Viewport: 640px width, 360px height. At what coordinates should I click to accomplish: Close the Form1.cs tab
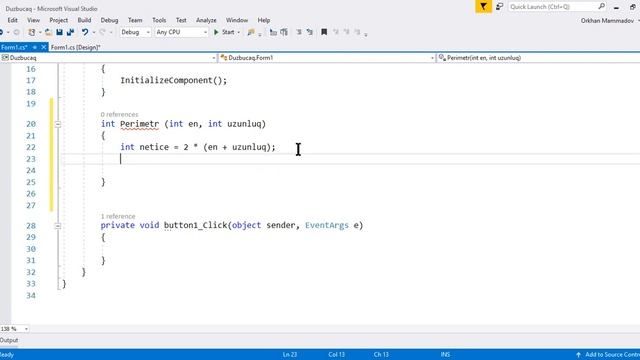[44, 47]
